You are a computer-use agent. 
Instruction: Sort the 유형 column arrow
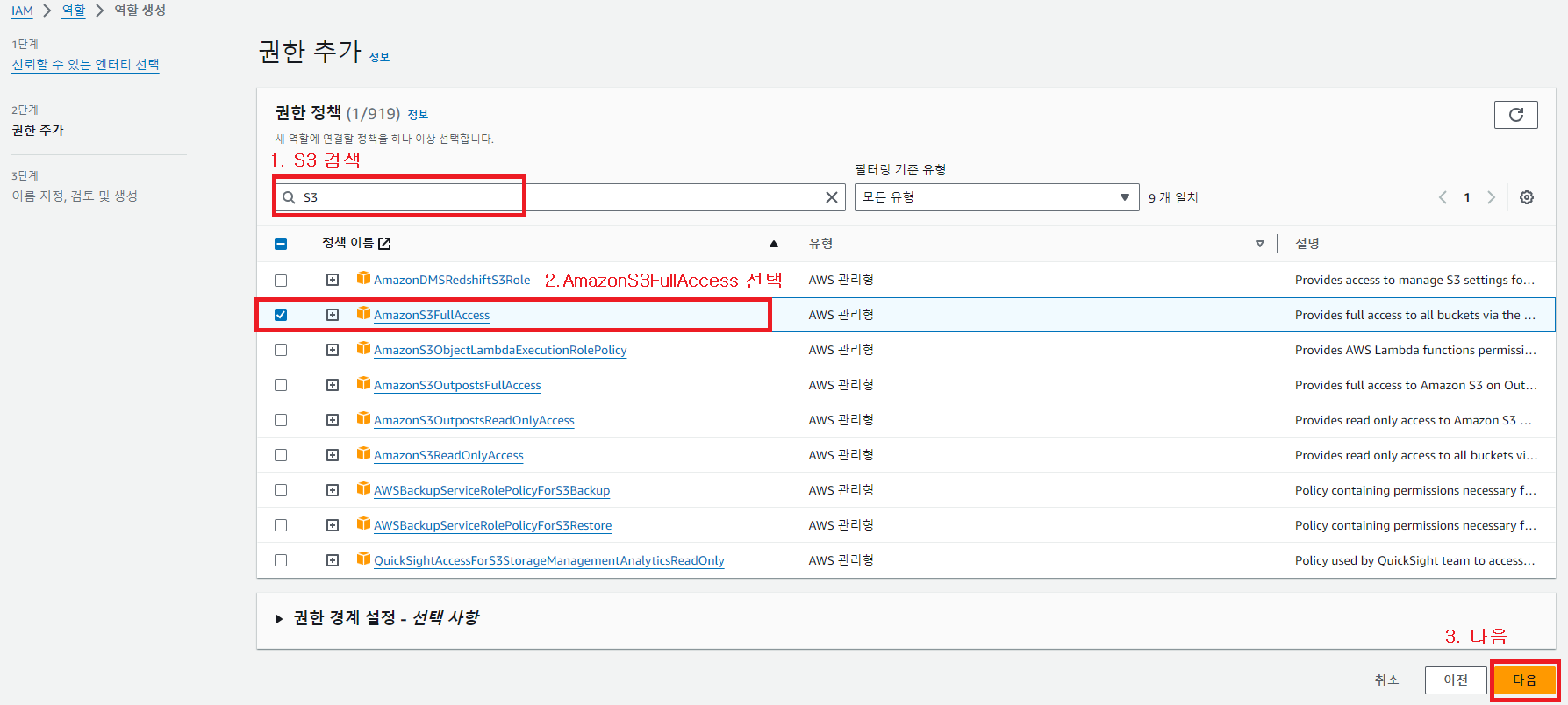click(x=1259, y=244)
